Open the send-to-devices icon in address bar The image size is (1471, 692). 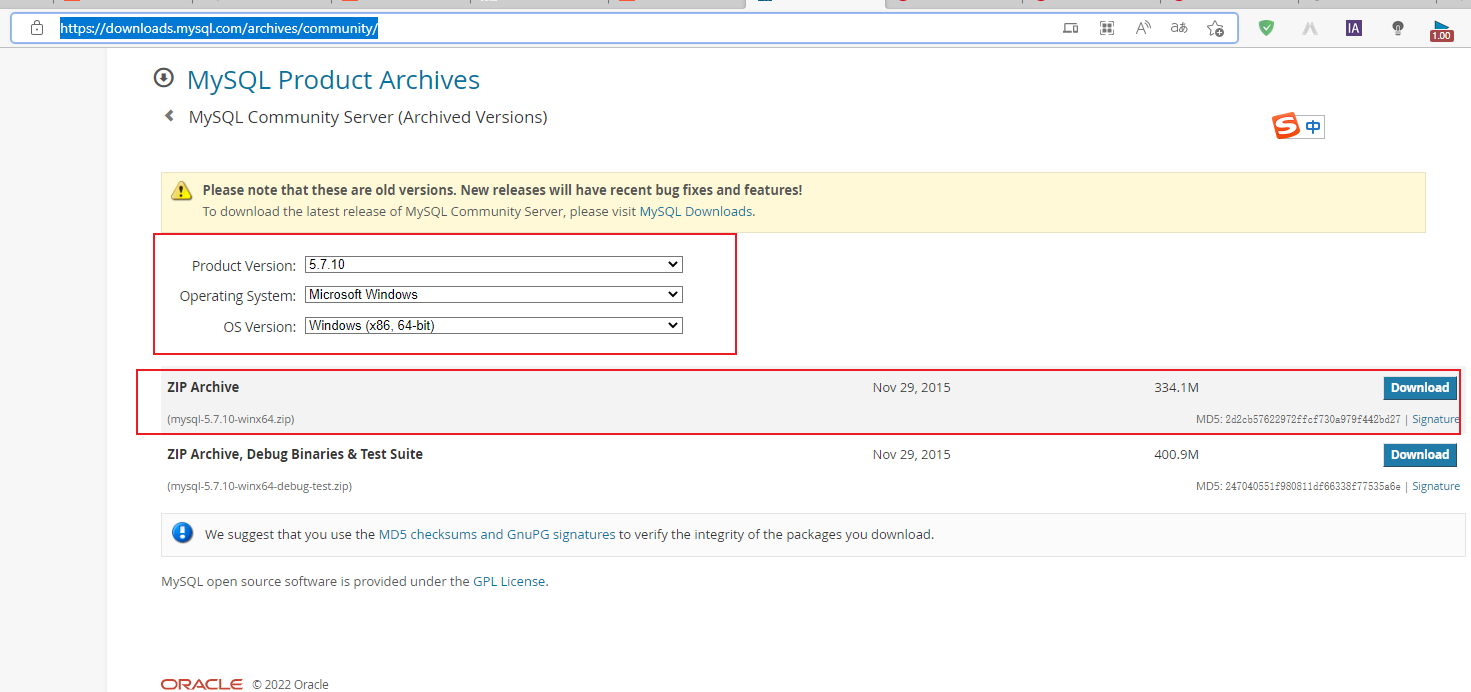point(1070,28)
